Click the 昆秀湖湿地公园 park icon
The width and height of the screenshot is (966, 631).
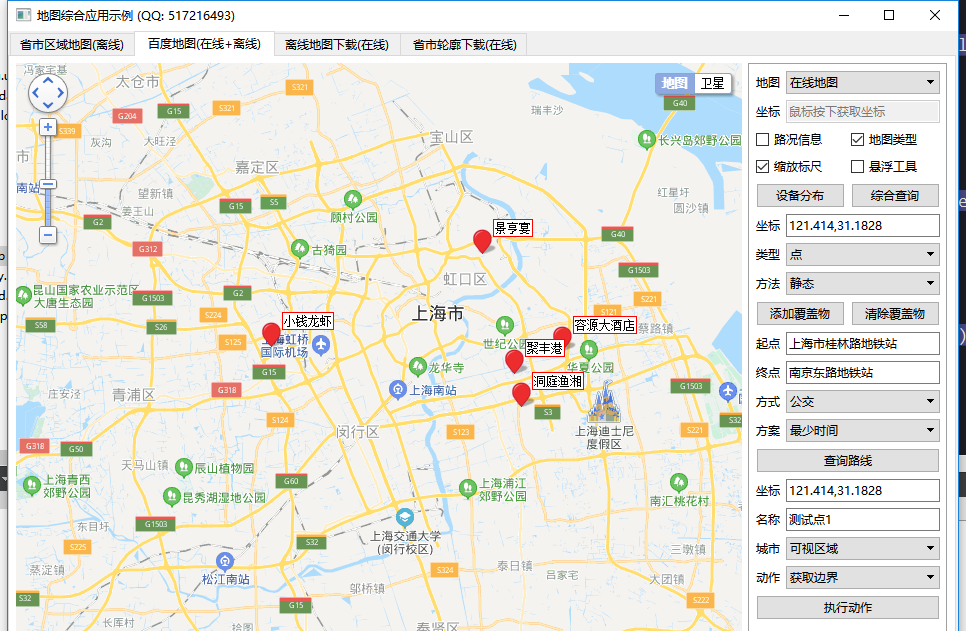click(171, 496)
